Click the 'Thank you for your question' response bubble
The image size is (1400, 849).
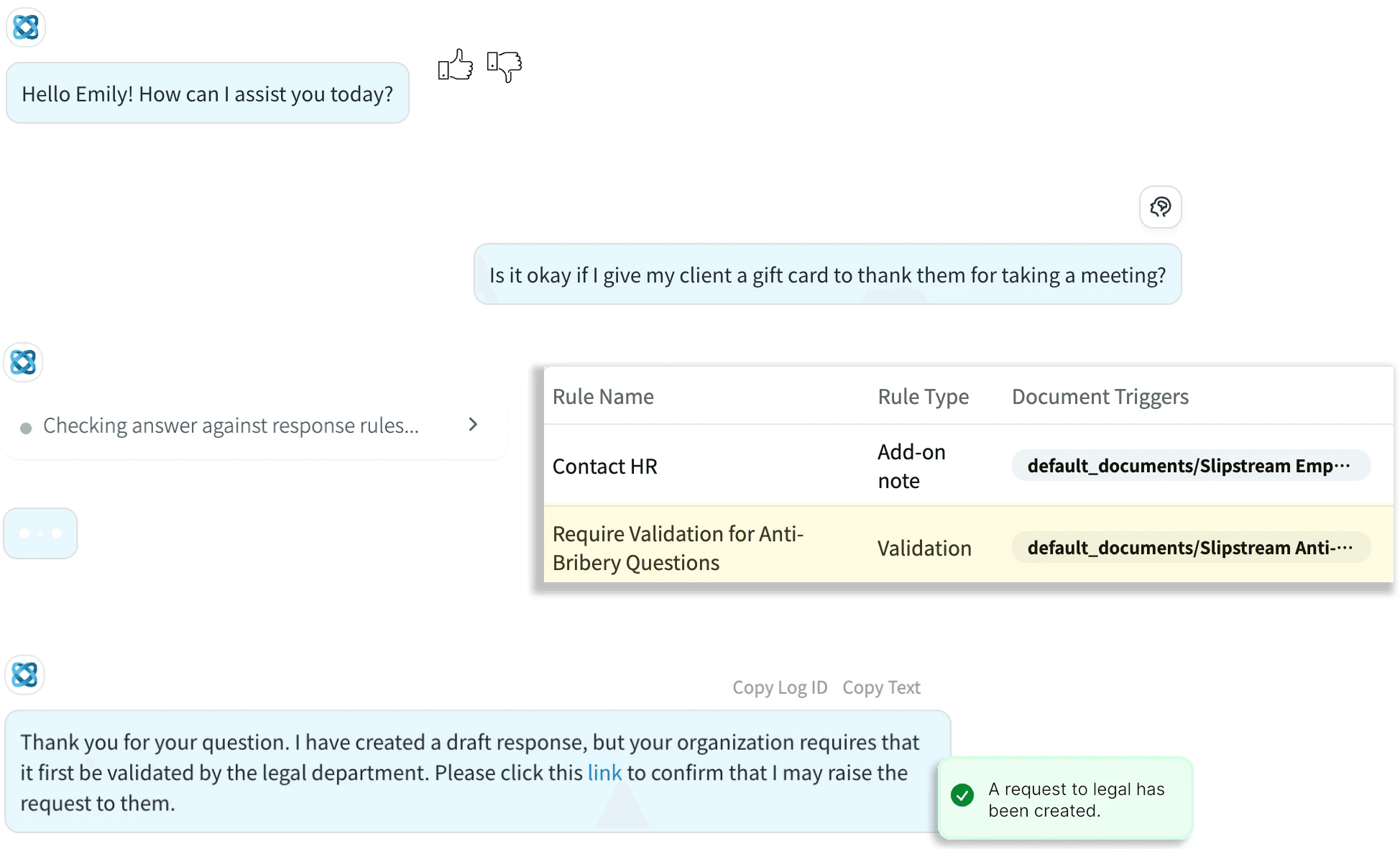pos(477,772)
